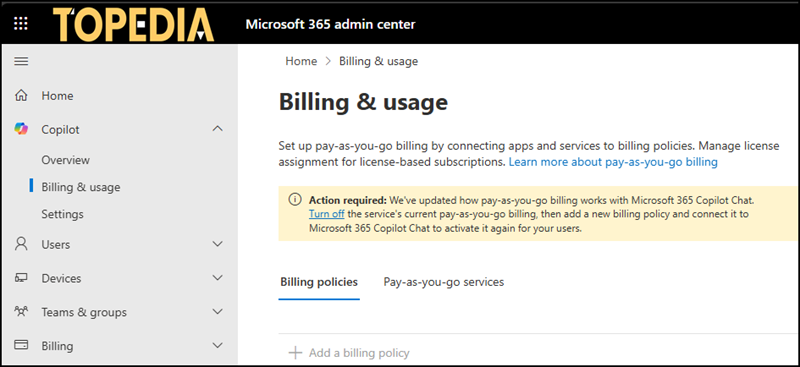The height and width of the screenshot is (367, 800).
Task: Select Users label in the sidebar
Action: [x=56, y=244]
